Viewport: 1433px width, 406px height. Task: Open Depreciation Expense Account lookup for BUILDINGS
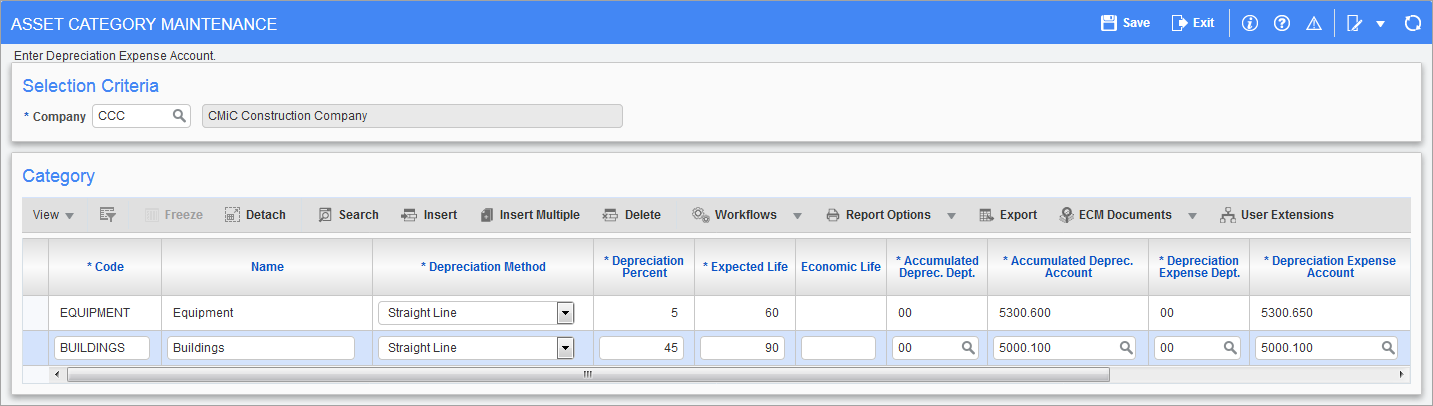(1388, 348)
